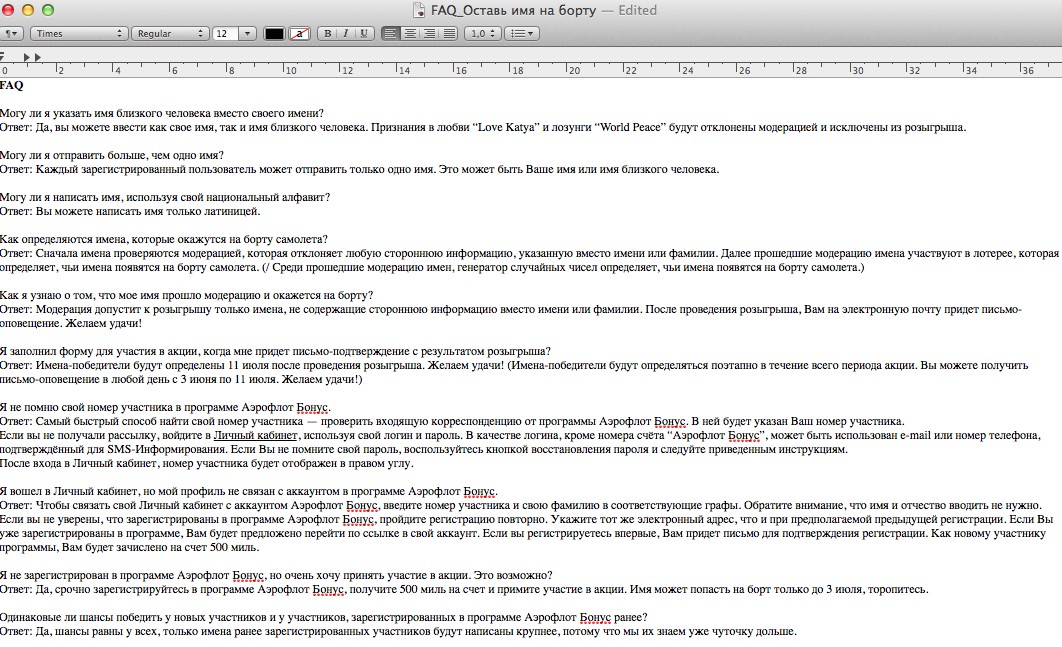Click "Могу ли я написать имя, используя свой национальный алфавит?"

tap(165, 197)
